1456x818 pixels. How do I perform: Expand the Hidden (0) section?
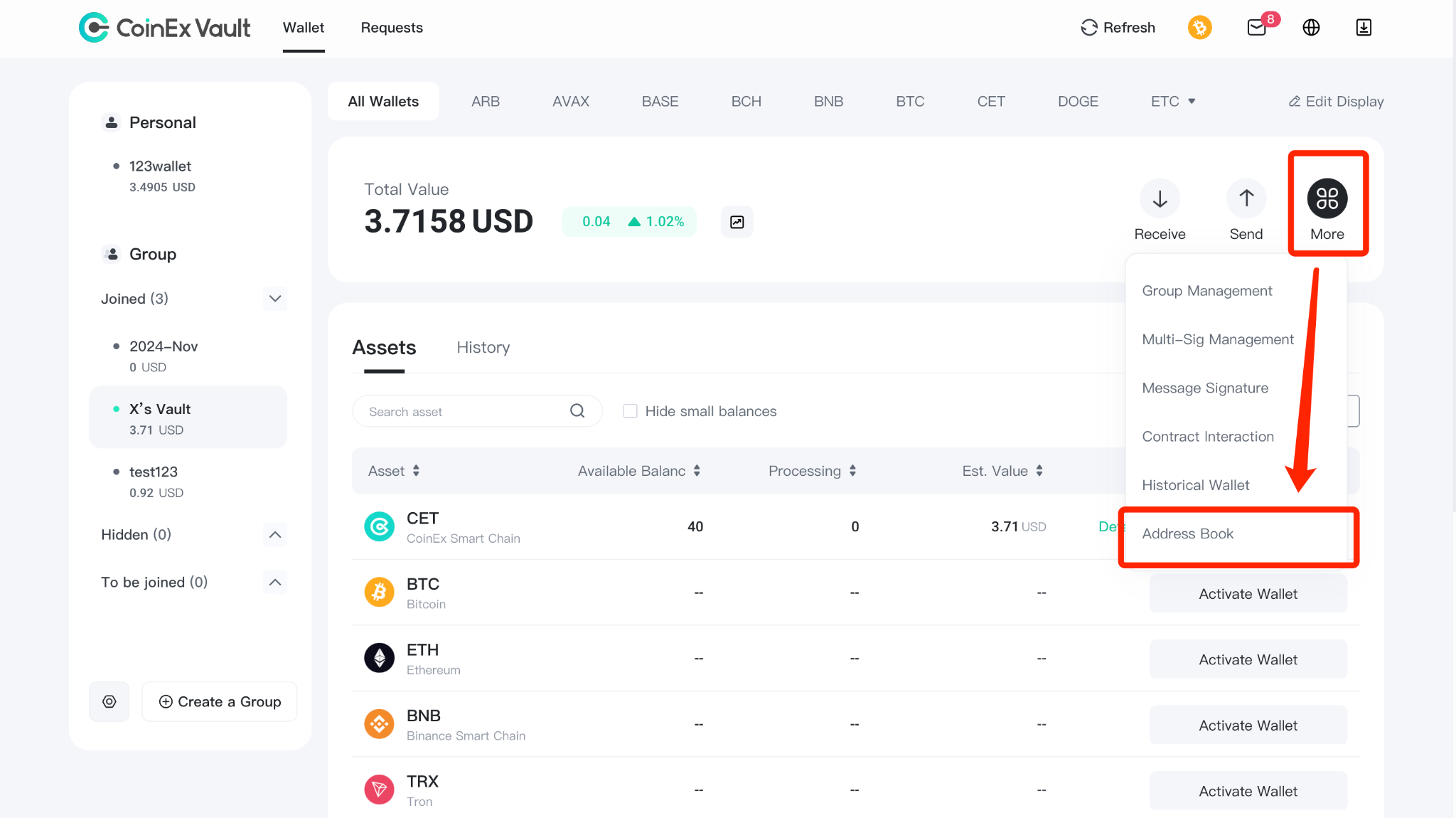point(275,534)
